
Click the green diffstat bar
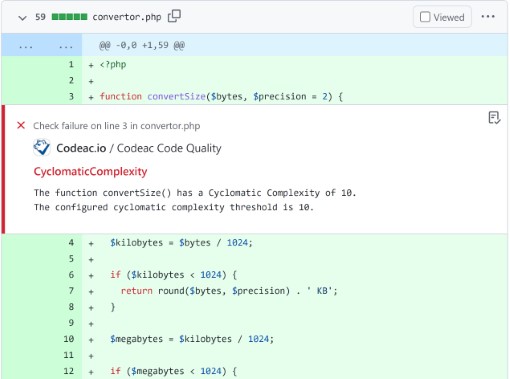point(69,17)
